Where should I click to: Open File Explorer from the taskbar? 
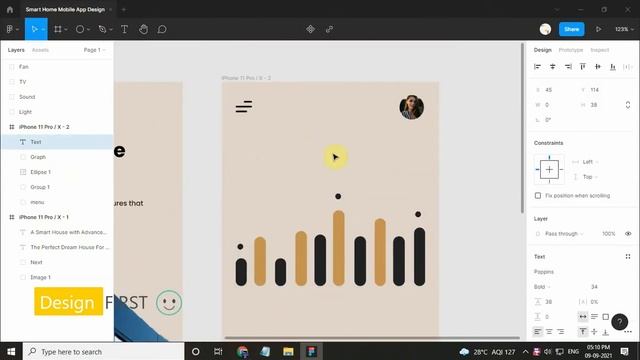[x=288, y=351]
